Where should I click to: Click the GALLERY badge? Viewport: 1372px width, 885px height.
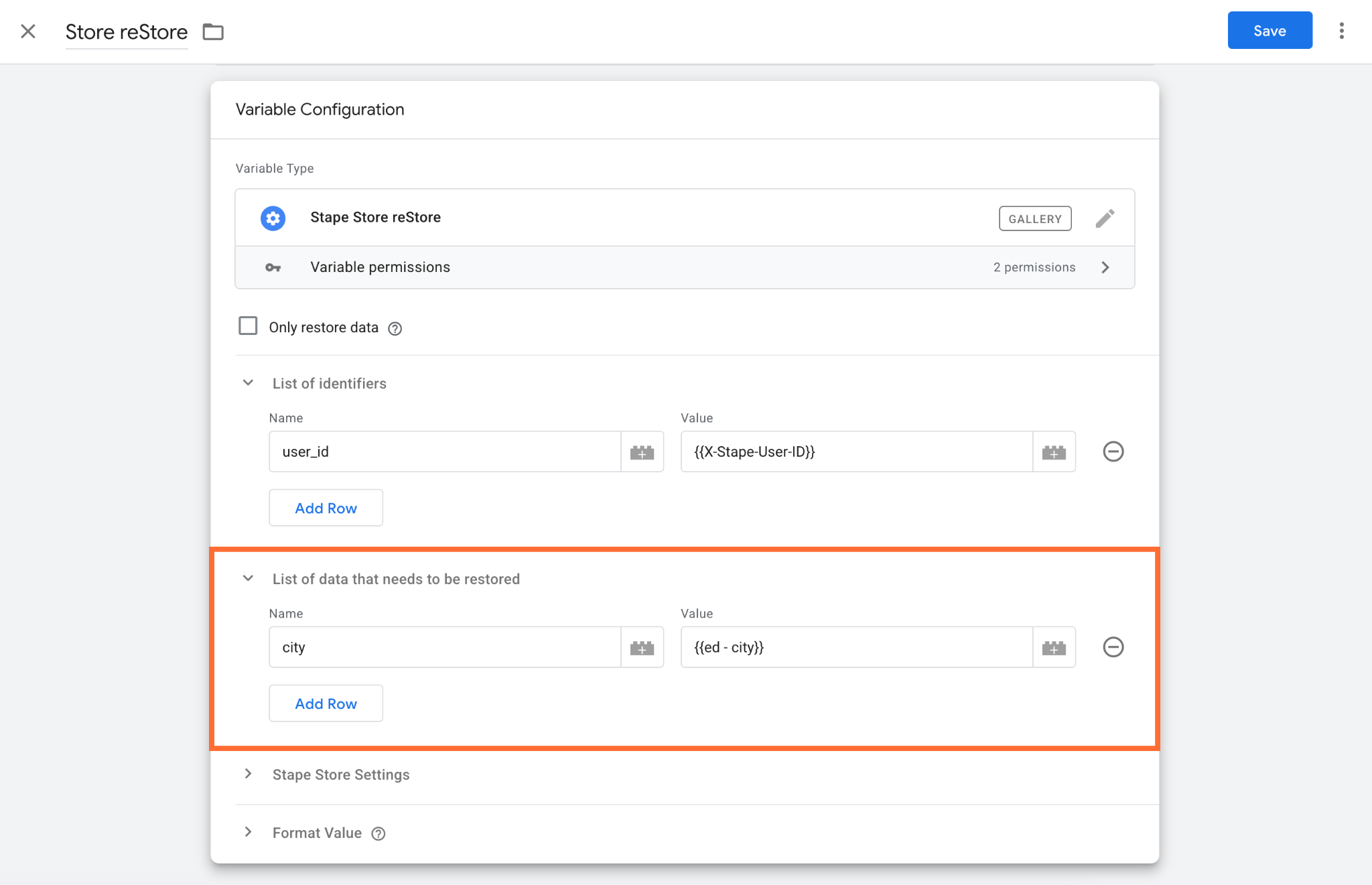click(x=1035, y=218)
